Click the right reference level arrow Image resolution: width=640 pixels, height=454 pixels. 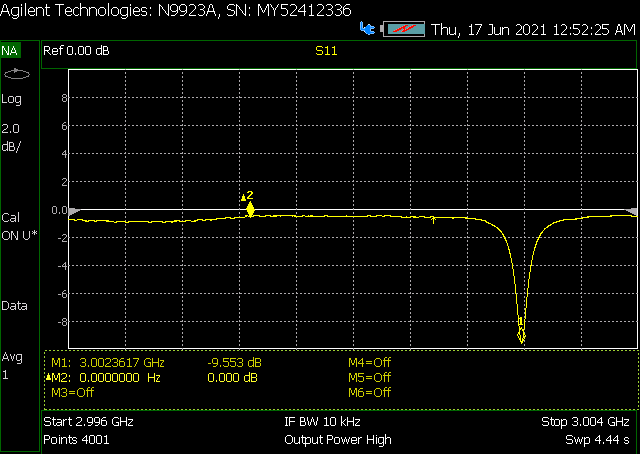[631, 210]
